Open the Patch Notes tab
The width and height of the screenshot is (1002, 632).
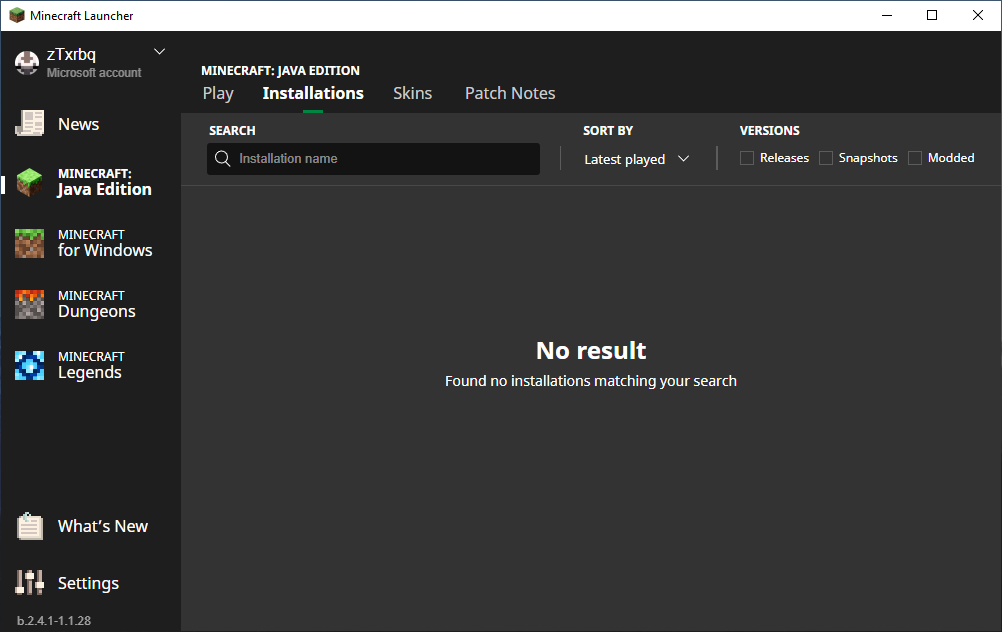pyautogui.click(x=510, y=93)
